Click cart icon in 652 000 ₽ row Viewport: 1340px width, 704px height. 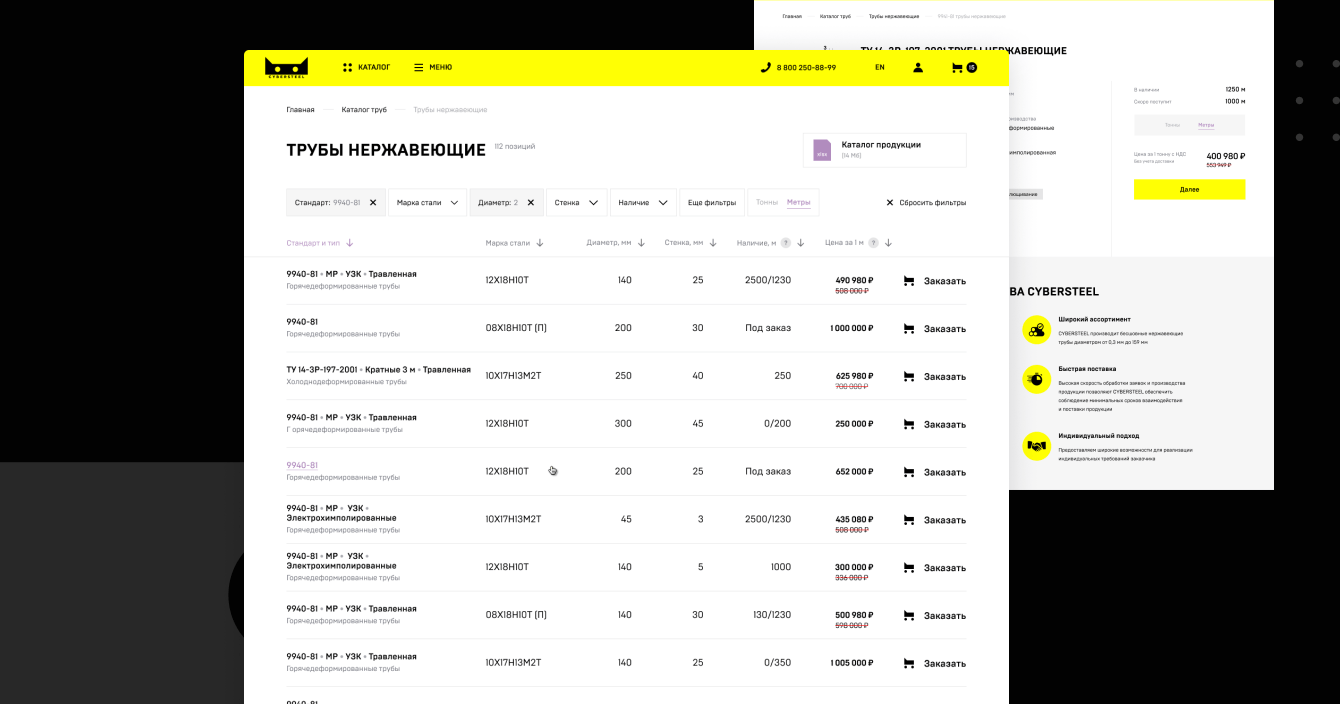click(909, 472)
